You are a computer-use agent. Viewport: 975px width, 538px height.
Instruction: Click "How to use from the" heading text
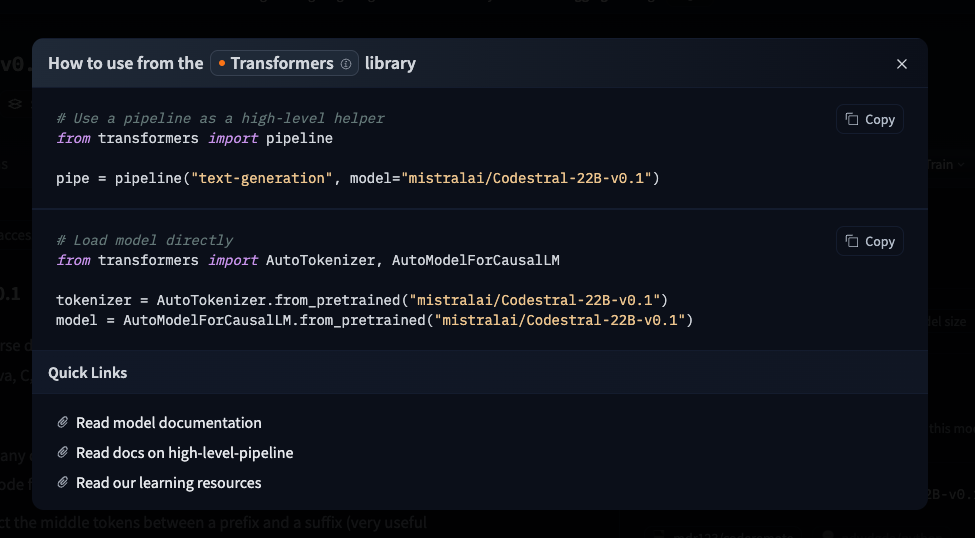126,63
